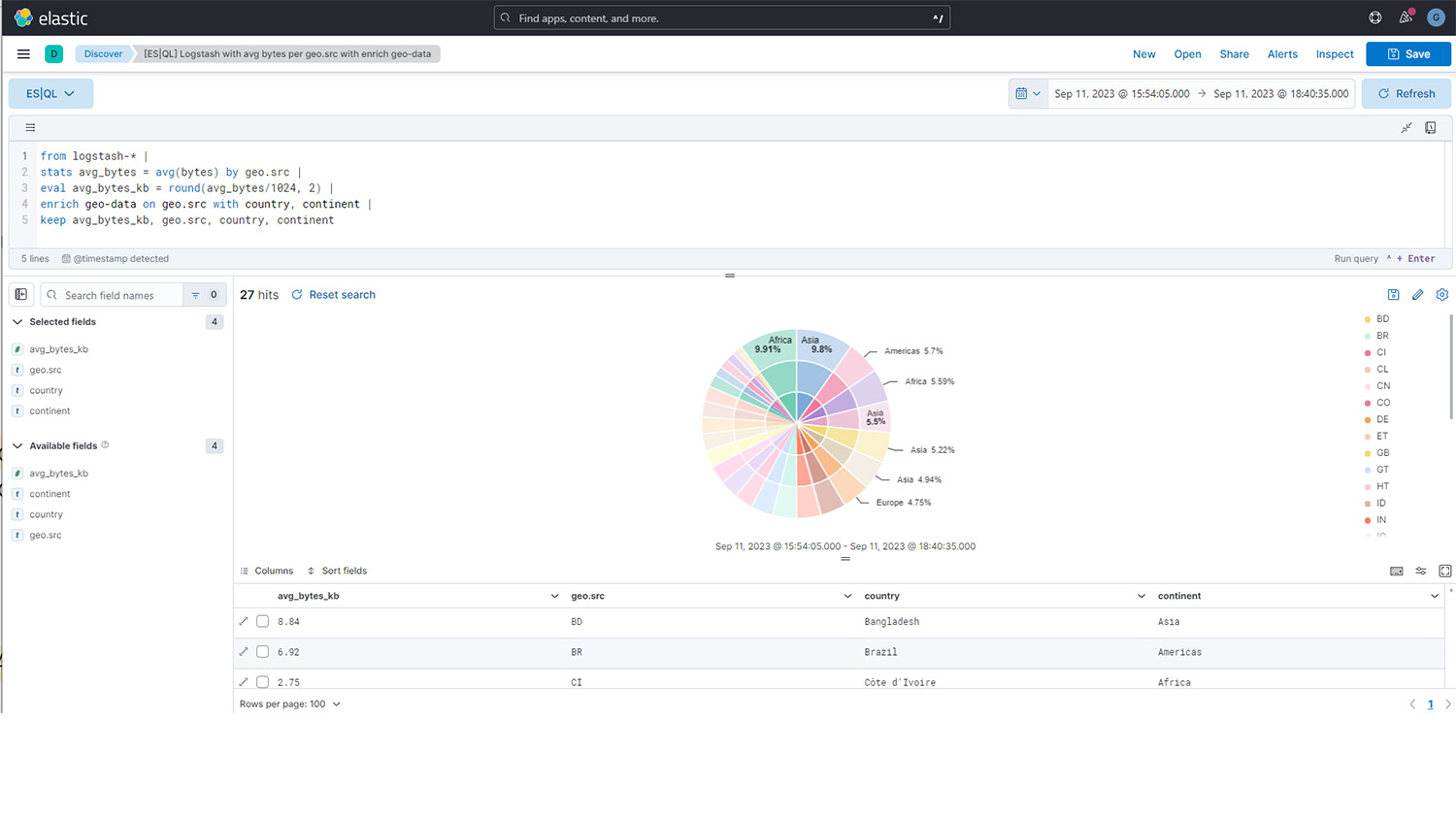Click the CO legend color dot
The height and width of the screenshot is (819, 1456).
pyautogui.click(x=1368, y=403)
